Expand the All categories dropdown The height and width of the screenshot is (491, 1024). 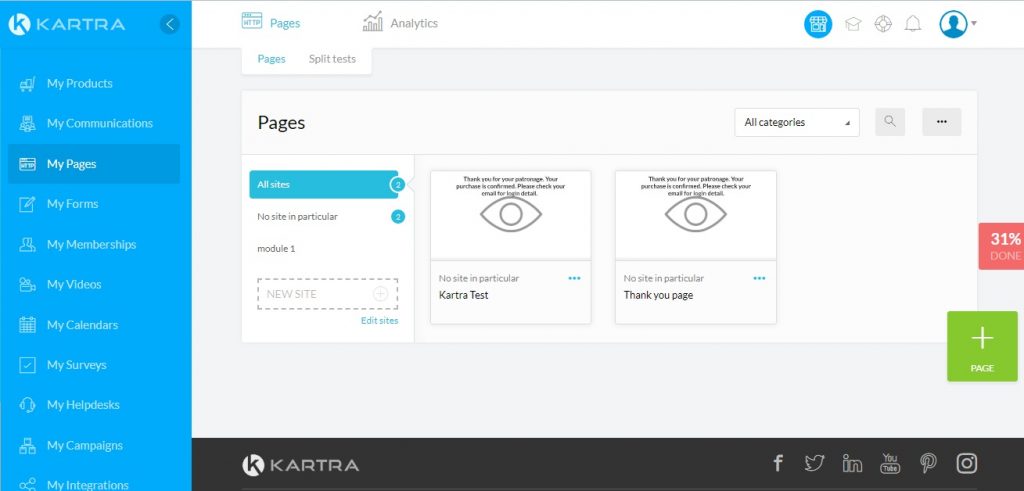click(796, 122)
